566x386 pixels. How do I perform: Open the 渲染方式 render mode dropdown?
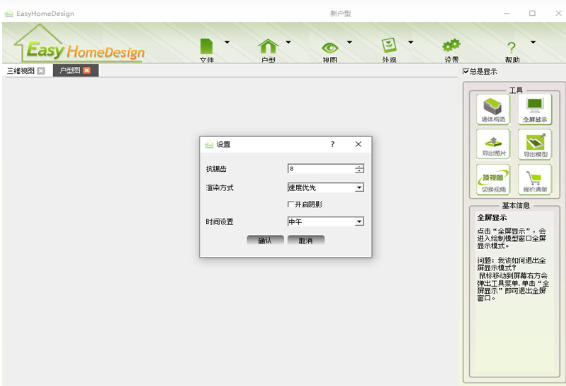coord(326,187)
